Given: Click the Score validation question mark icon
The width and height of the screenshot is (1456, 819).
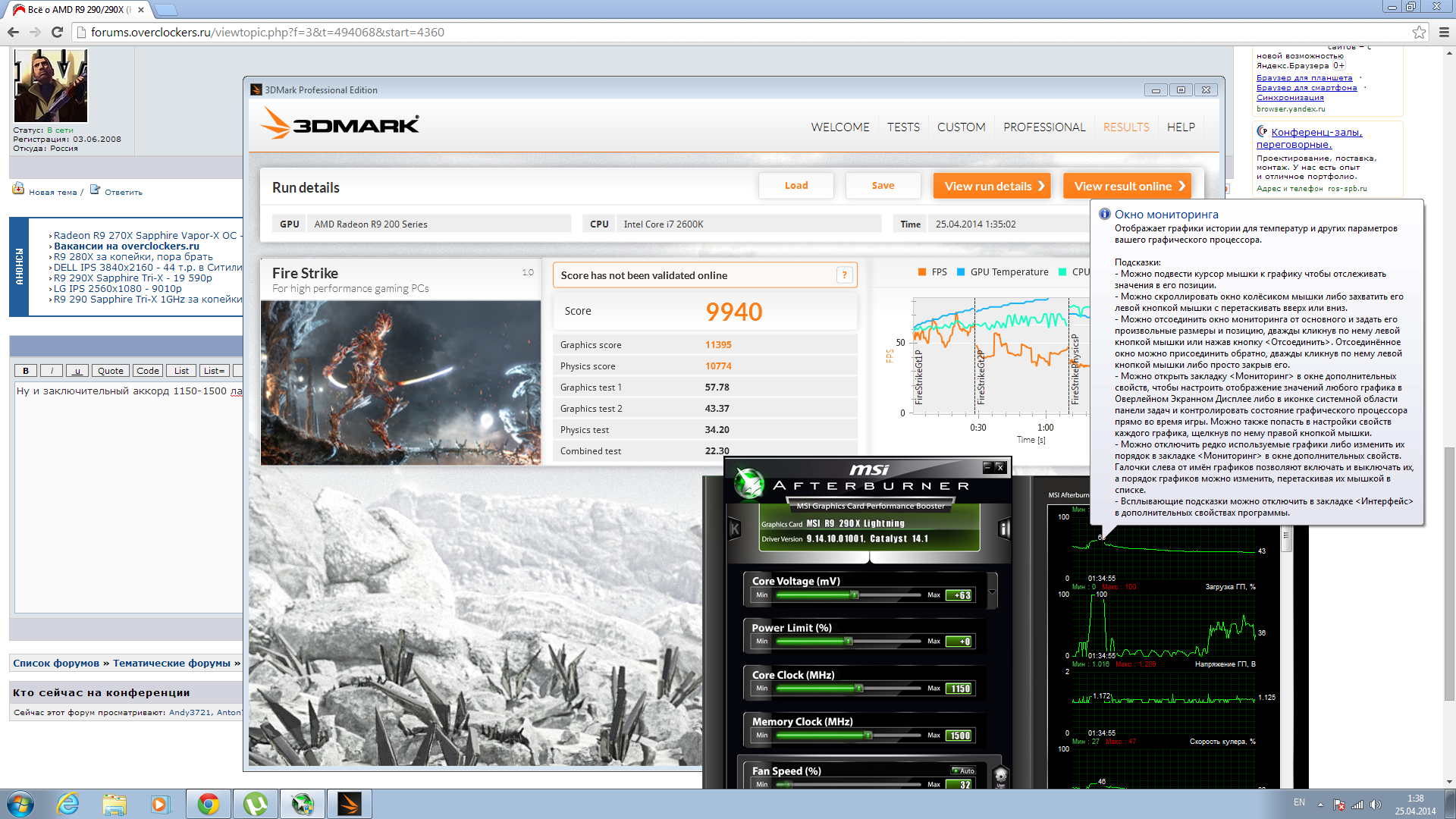Looking at the screenshot, I should click(x=844, y=275).
